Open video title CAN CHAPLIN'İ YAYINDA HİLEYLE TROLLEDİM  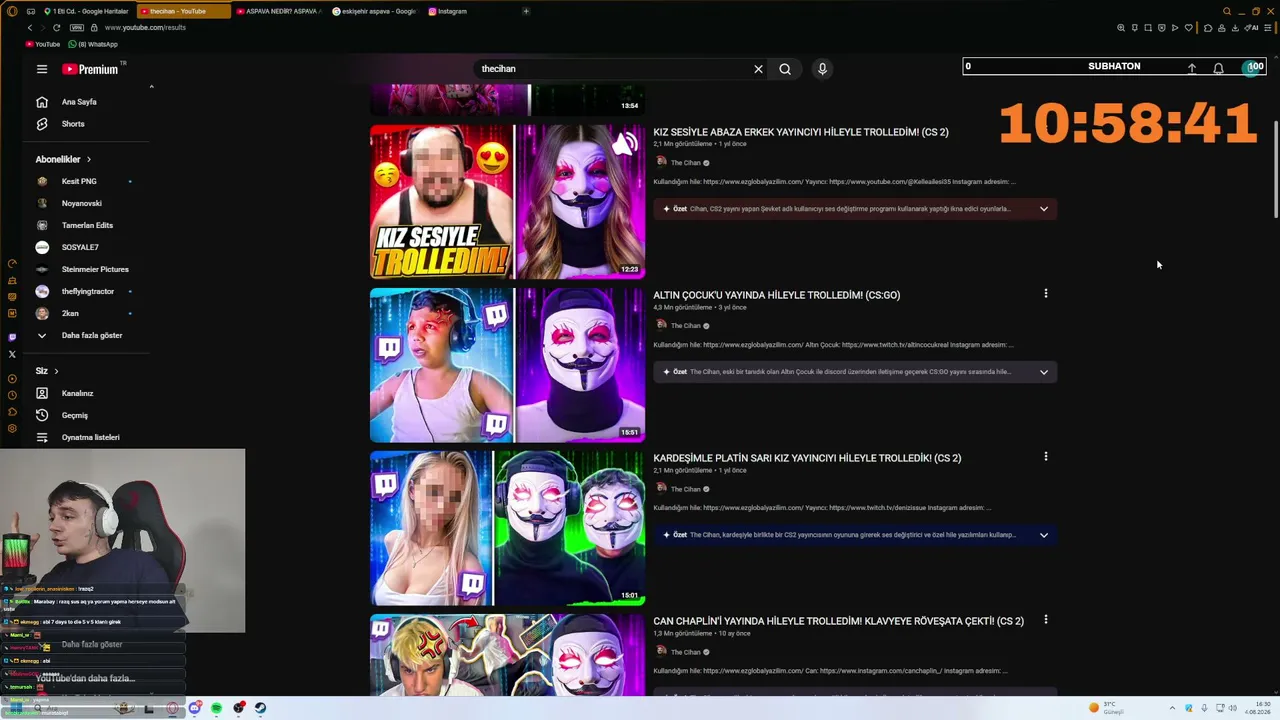tap(839, 621)
